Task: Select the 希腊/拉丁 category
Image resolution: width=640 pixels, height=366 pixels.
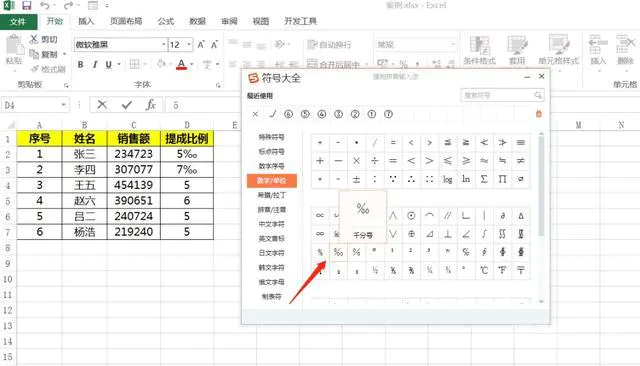Action: coord(271,195)
